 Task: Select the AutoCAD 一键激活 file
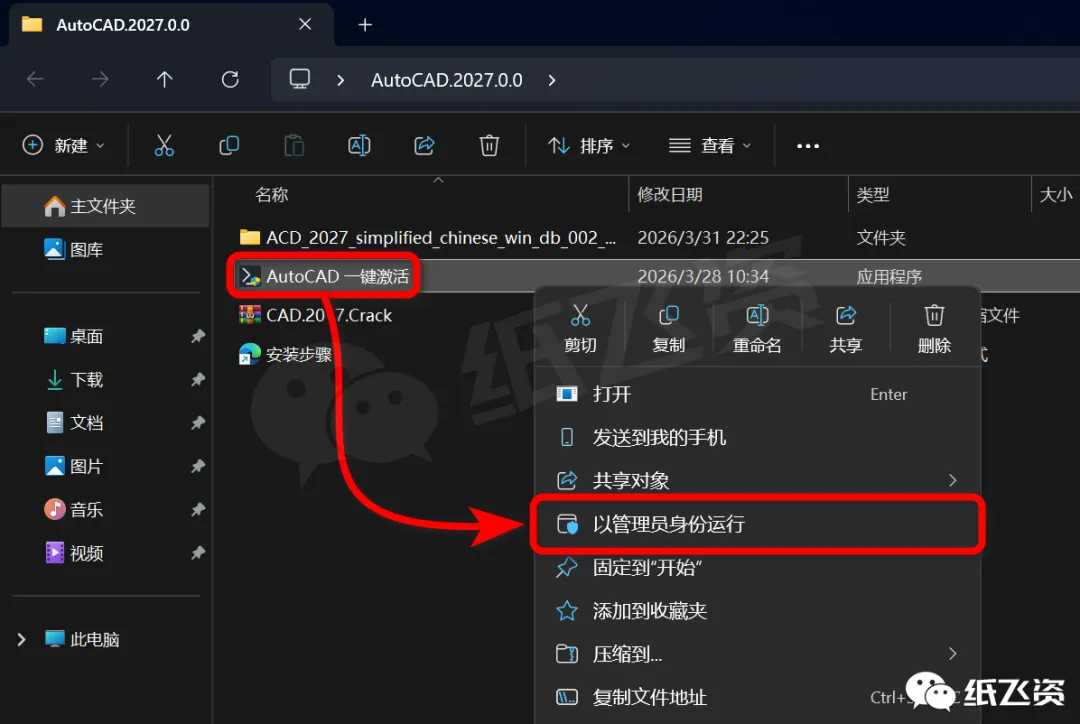click(324, 276)
